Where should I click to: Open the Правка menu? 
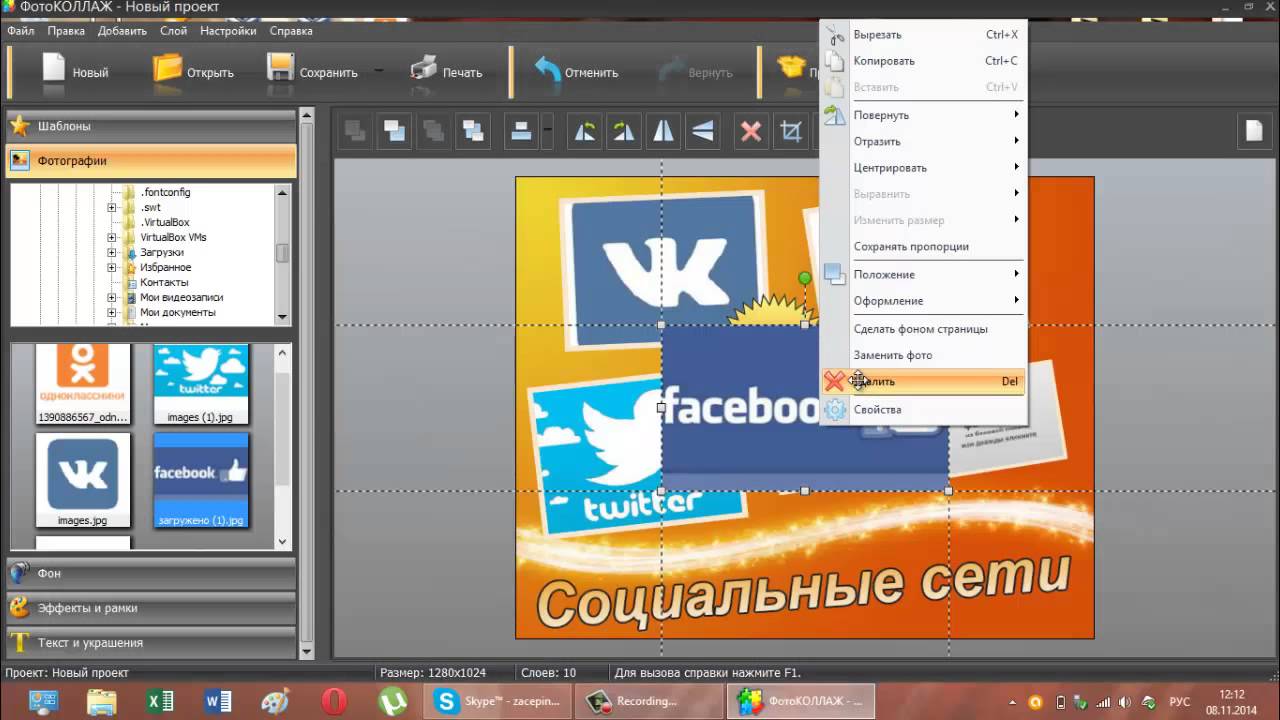point(66,31)
